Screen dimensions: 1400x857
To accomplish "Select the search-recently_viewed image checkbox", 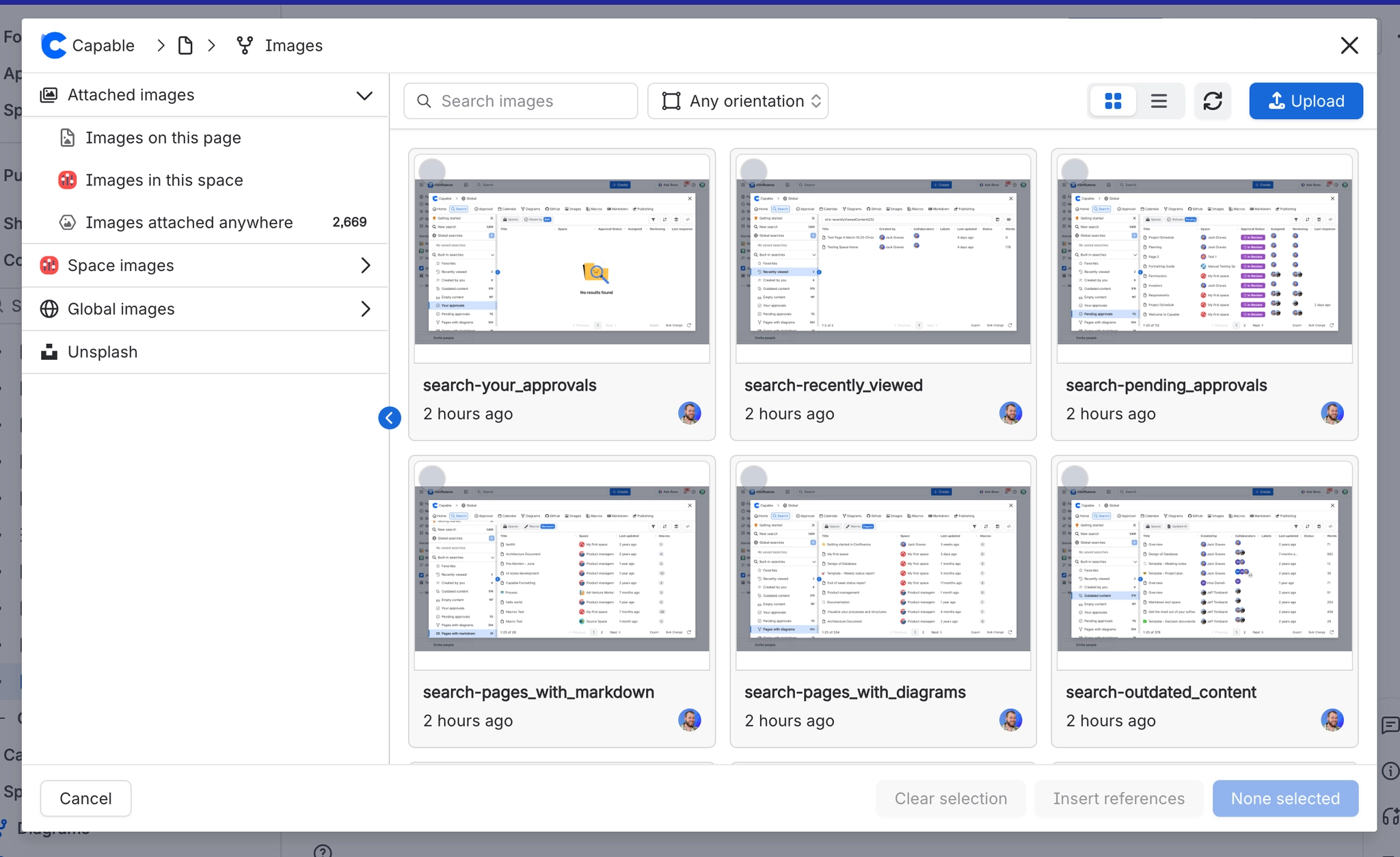I will click(x=753, y=171).
